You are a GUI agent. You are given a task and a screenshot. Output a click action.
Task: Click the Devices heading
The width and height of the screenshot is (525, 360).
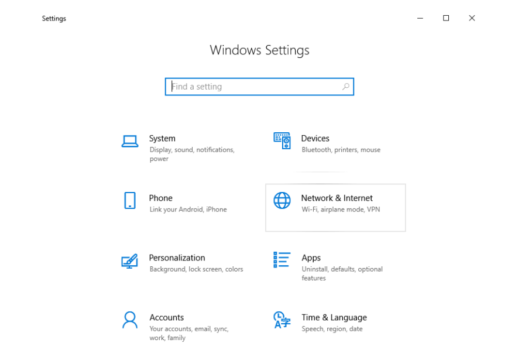pyautogui.click(x=315, y=138)
